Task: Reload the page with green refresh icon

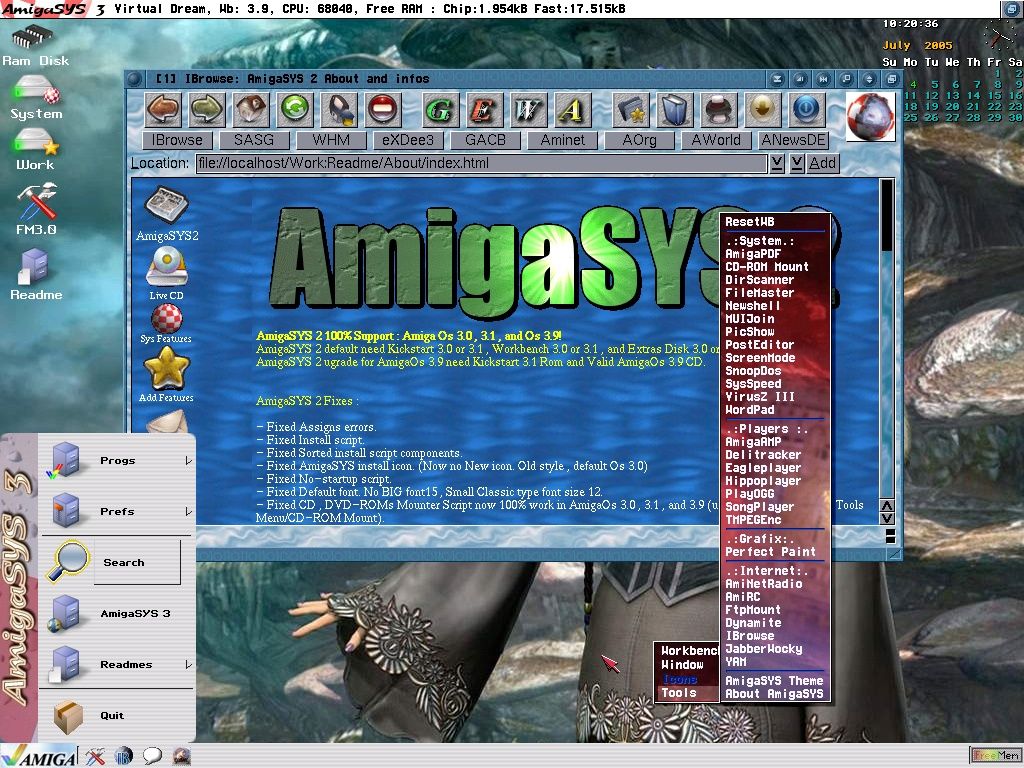Action: pyautogui.click(x=295, y=108)
